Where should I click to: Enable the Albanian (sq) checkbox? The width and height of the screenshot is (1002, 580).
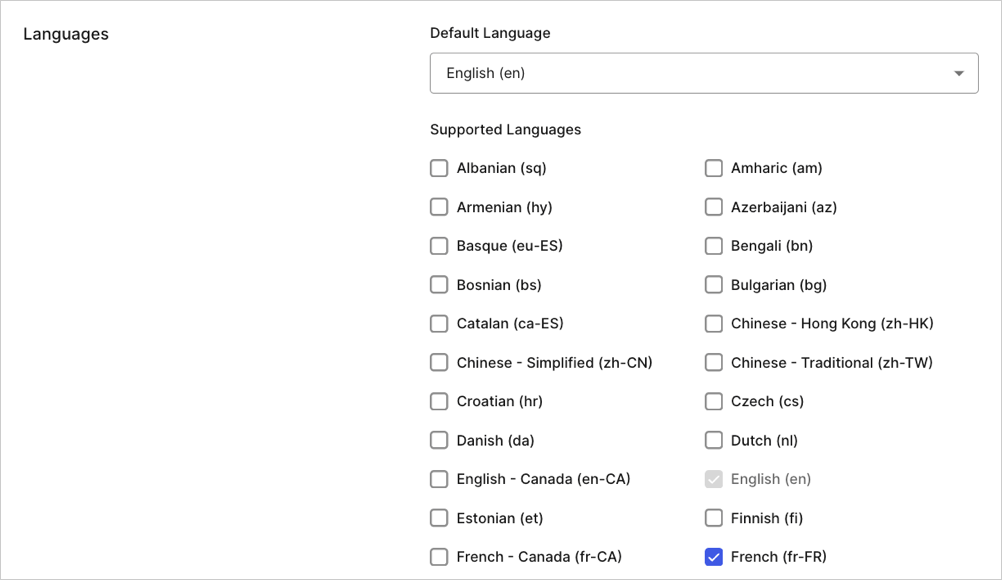[x=439, y=168]
